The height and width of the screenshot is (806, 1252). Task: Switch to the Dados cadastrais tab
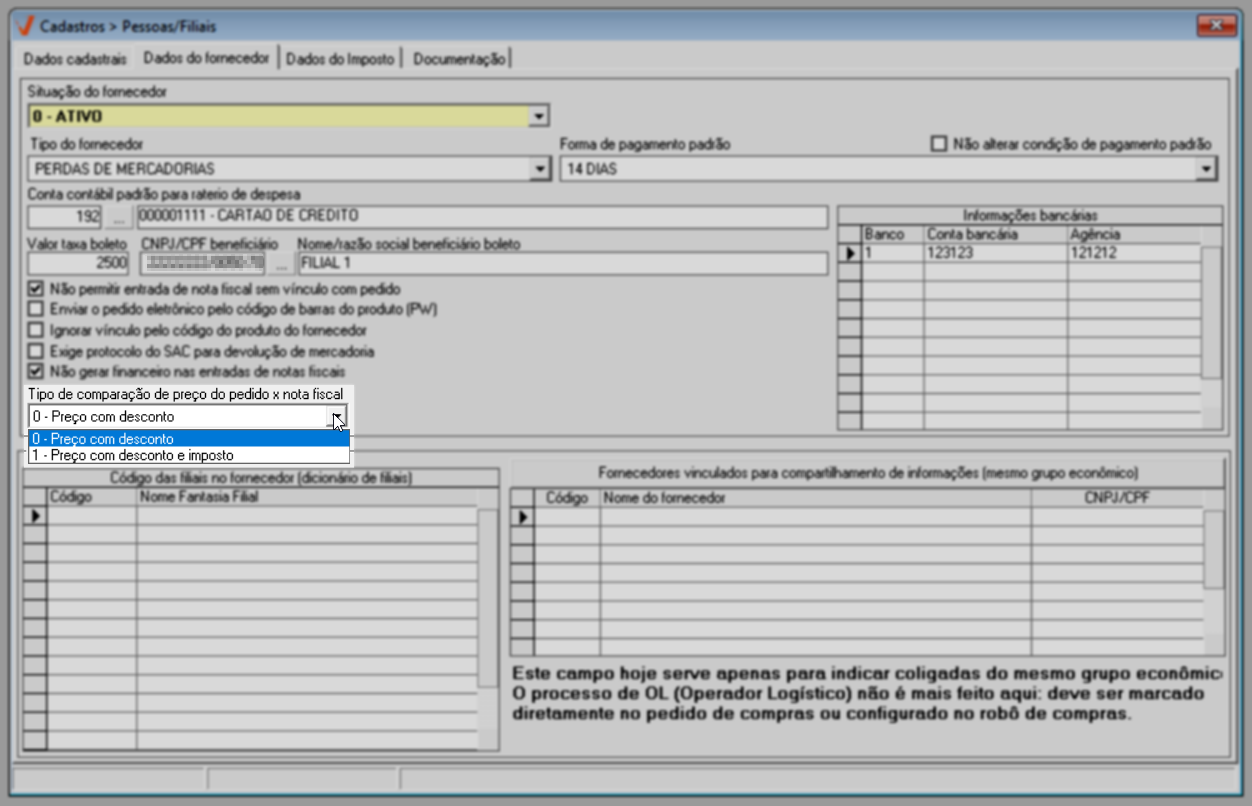75,59
